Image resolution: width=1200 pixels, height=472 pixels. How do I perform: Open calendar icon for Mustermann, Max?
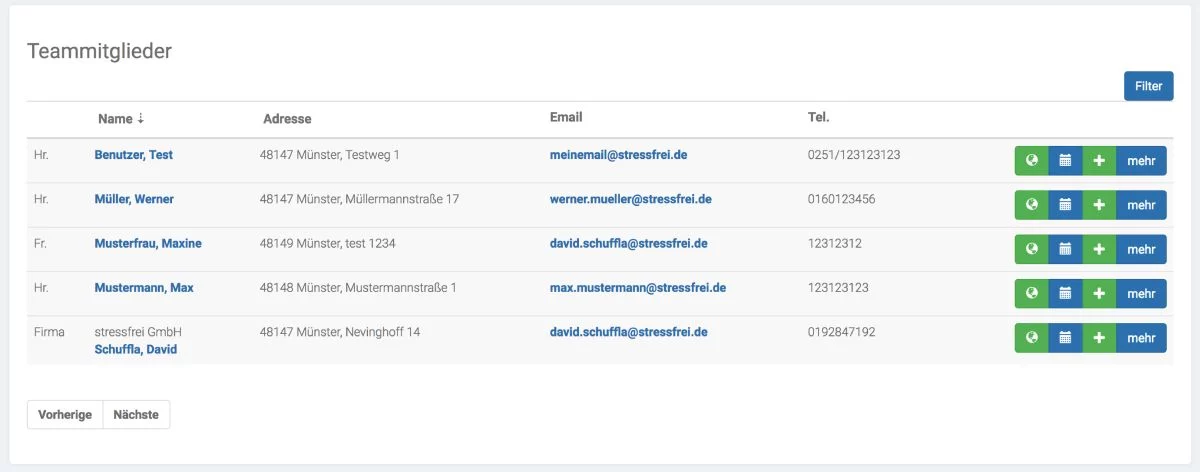(x=1065, y=293)
